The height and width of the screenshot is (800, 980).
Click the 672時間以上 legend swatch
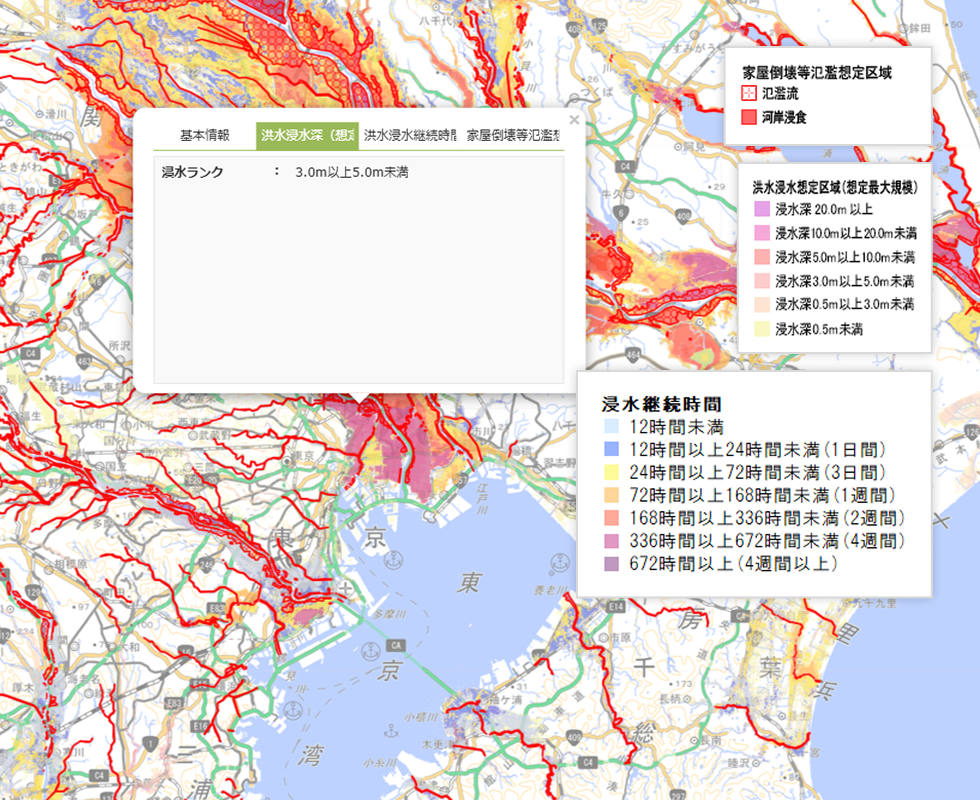coord(611,565)
